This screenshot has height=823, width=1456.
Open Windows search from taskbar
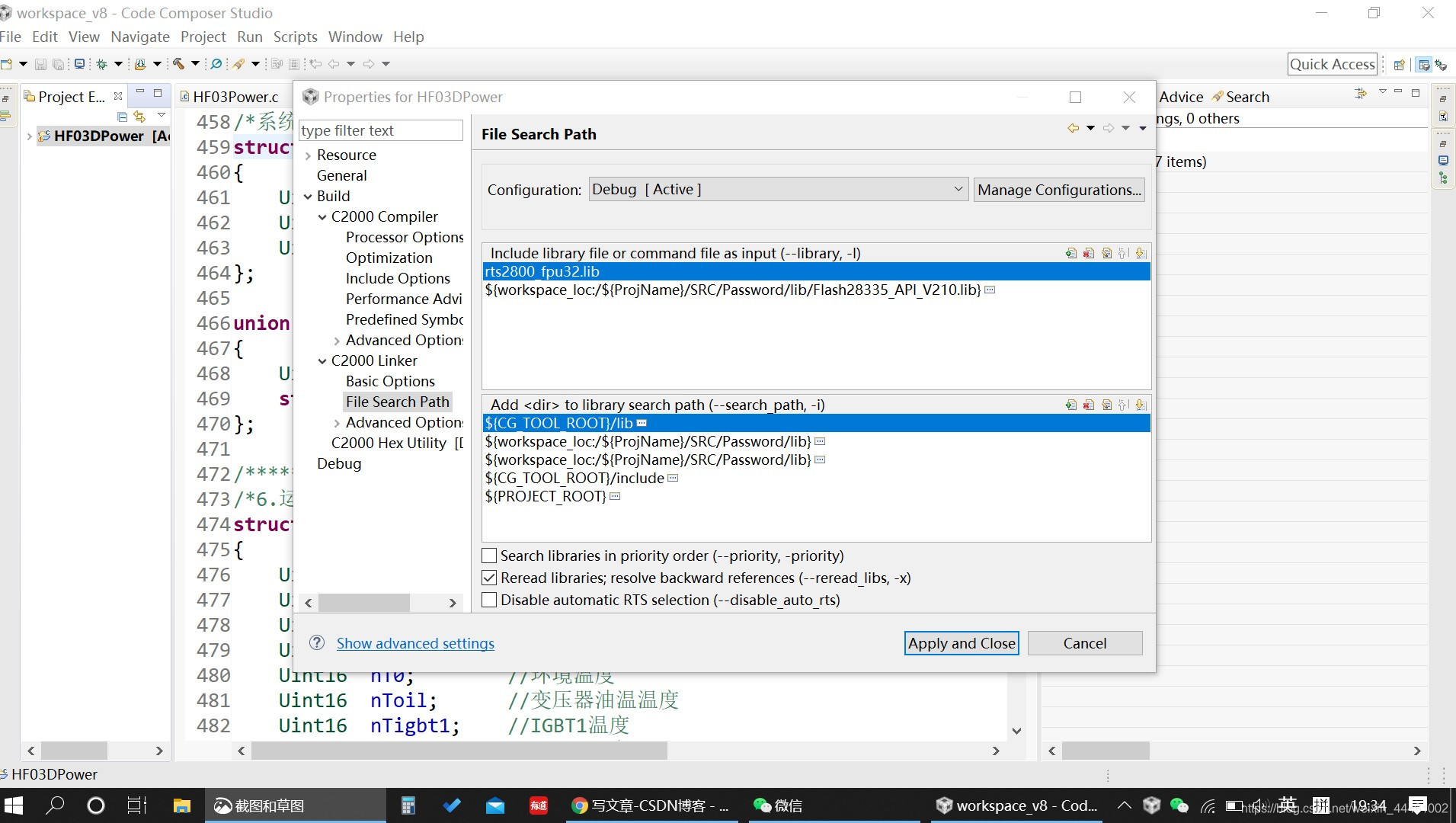(x=55, y=805)
